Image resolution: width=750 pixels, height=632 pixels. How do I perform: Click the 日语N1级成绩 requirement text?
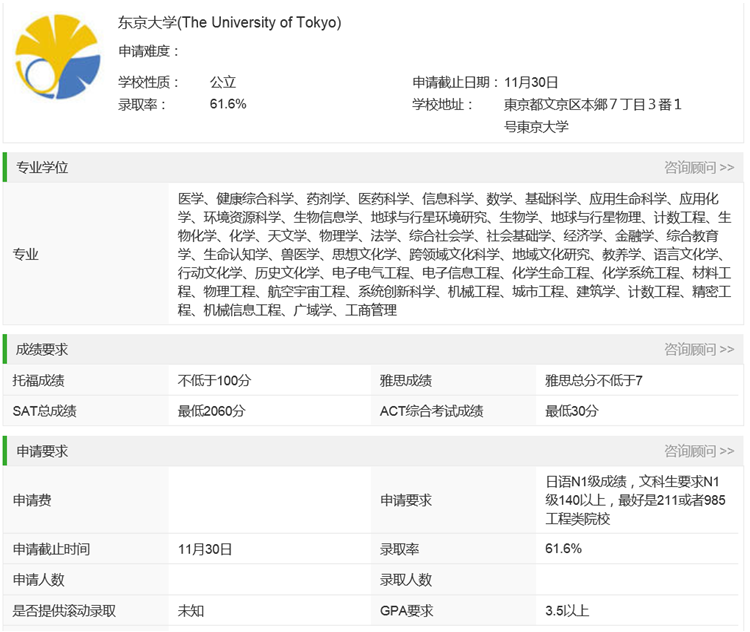[635, 500]
